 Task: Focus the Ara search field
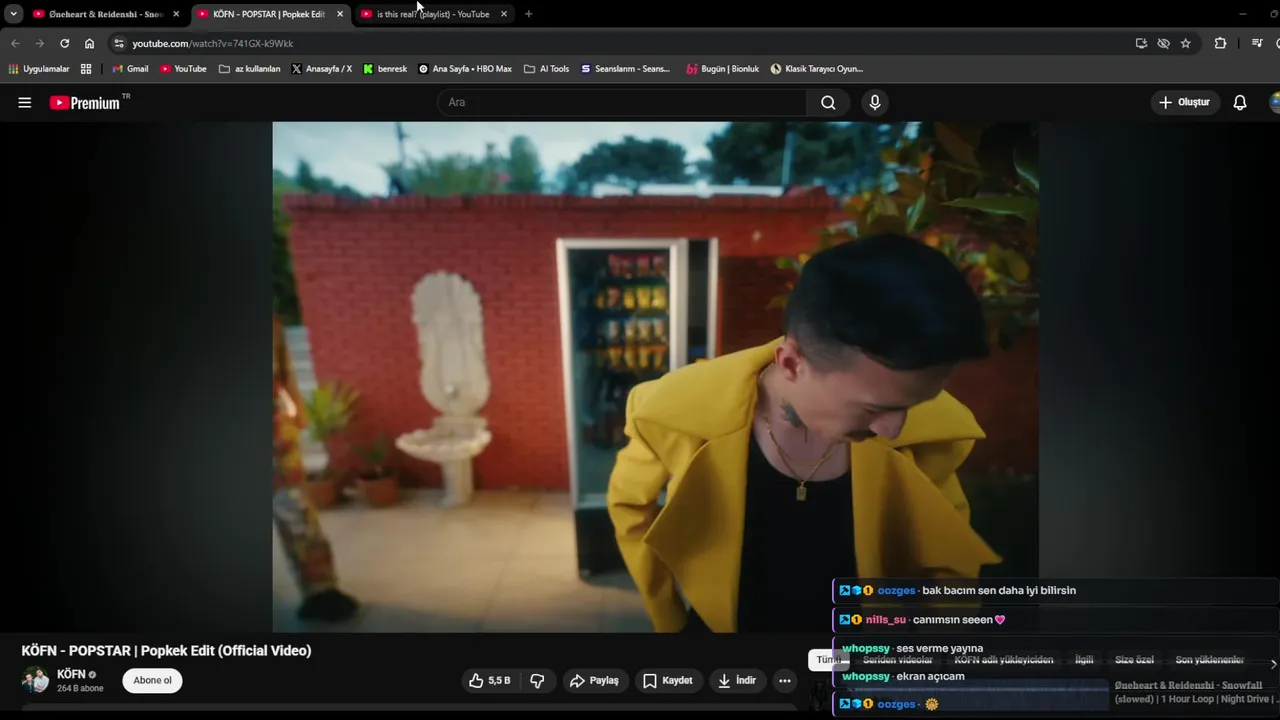[621, 102]
